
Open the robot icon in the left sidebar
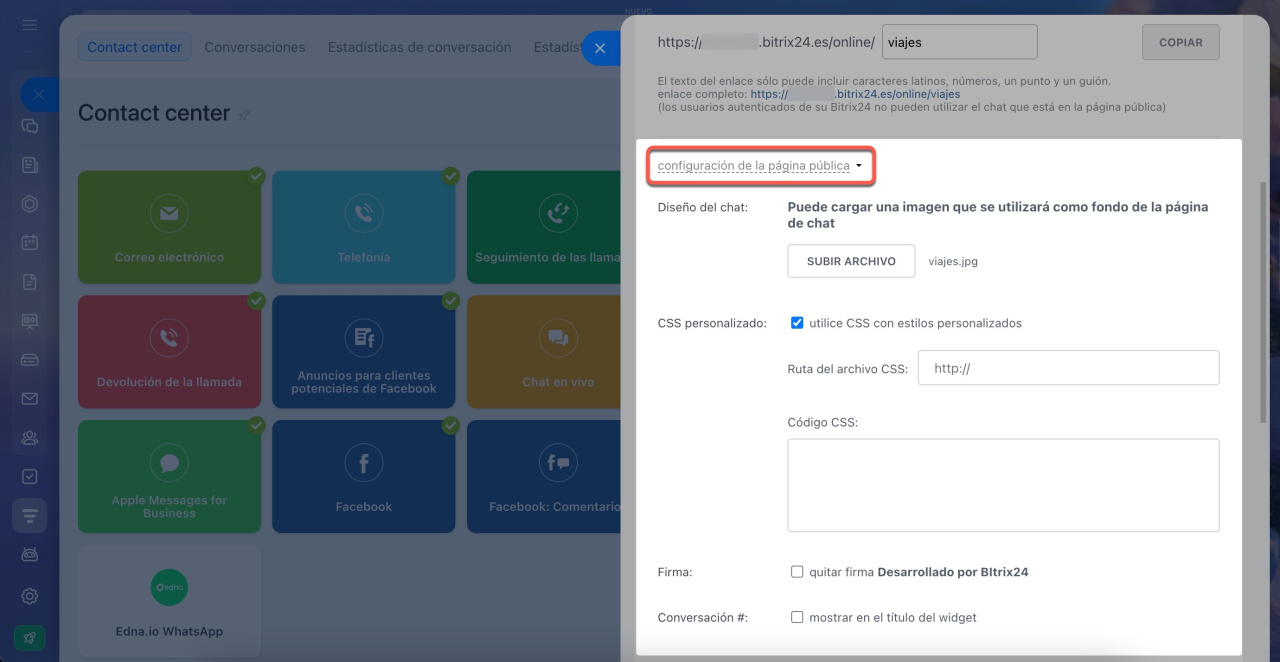click(30, 555)
